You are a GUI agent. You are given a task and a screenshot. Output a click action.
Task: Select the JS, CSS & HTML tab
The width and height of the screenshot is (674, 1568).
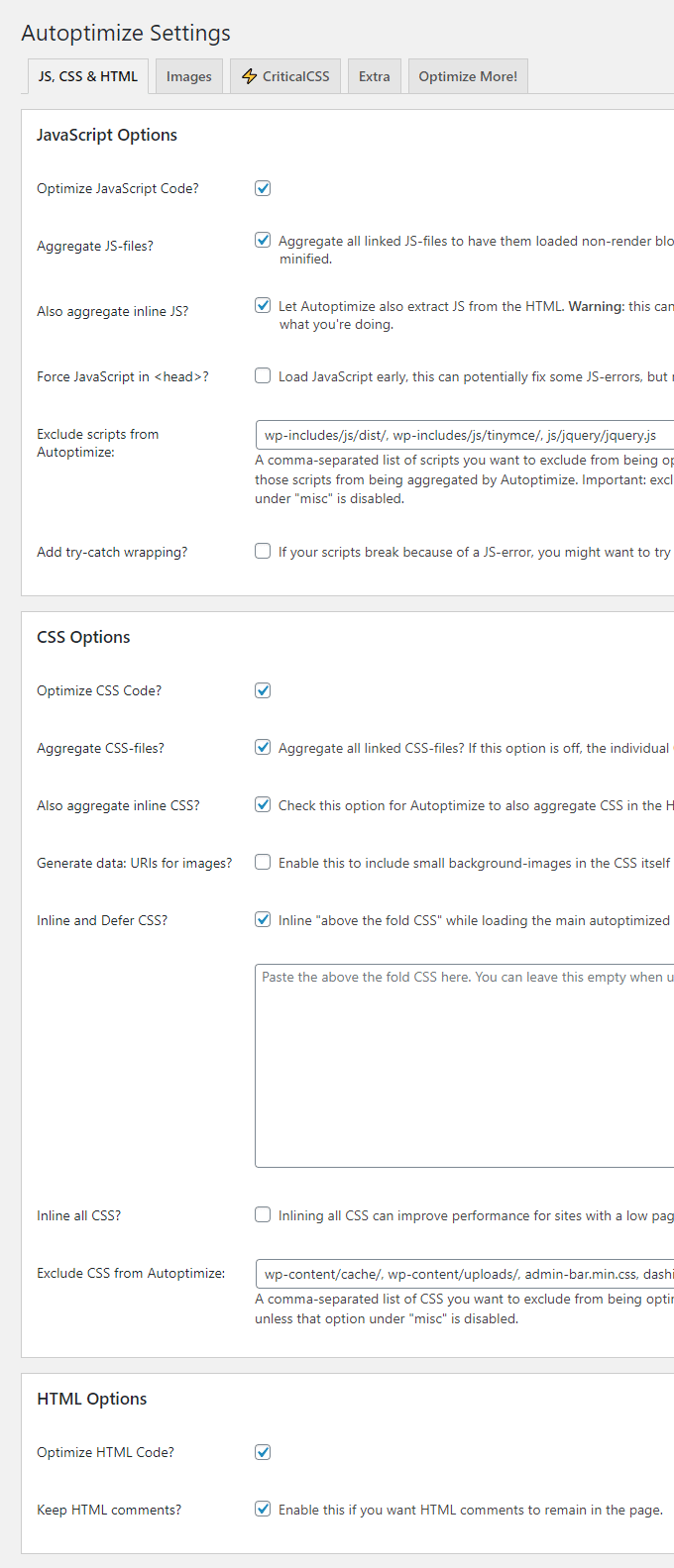pos(88,76)
